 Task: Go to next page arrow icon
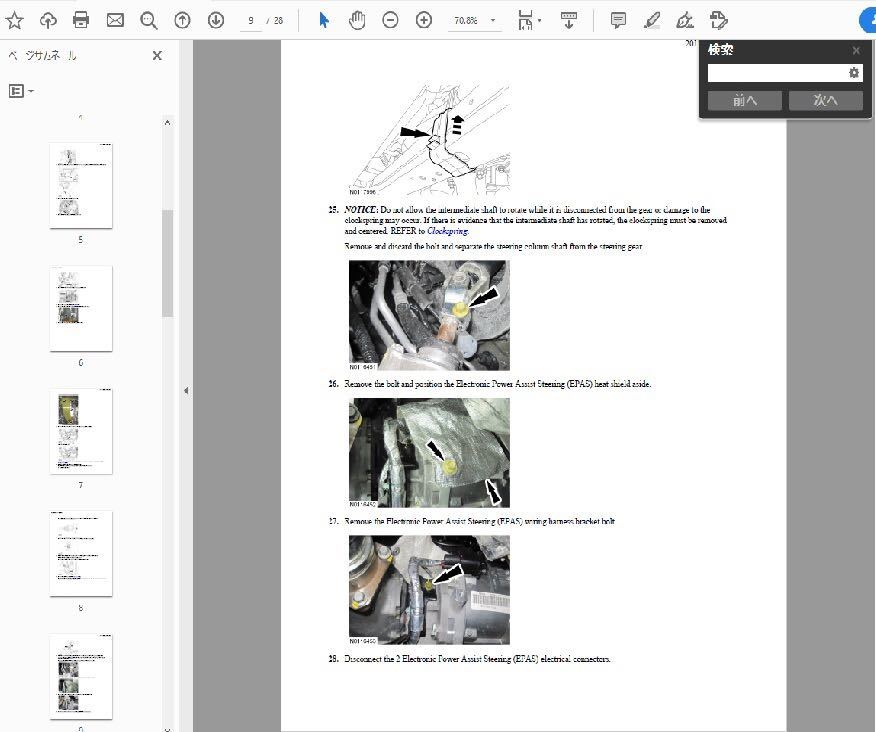(216, 21)
